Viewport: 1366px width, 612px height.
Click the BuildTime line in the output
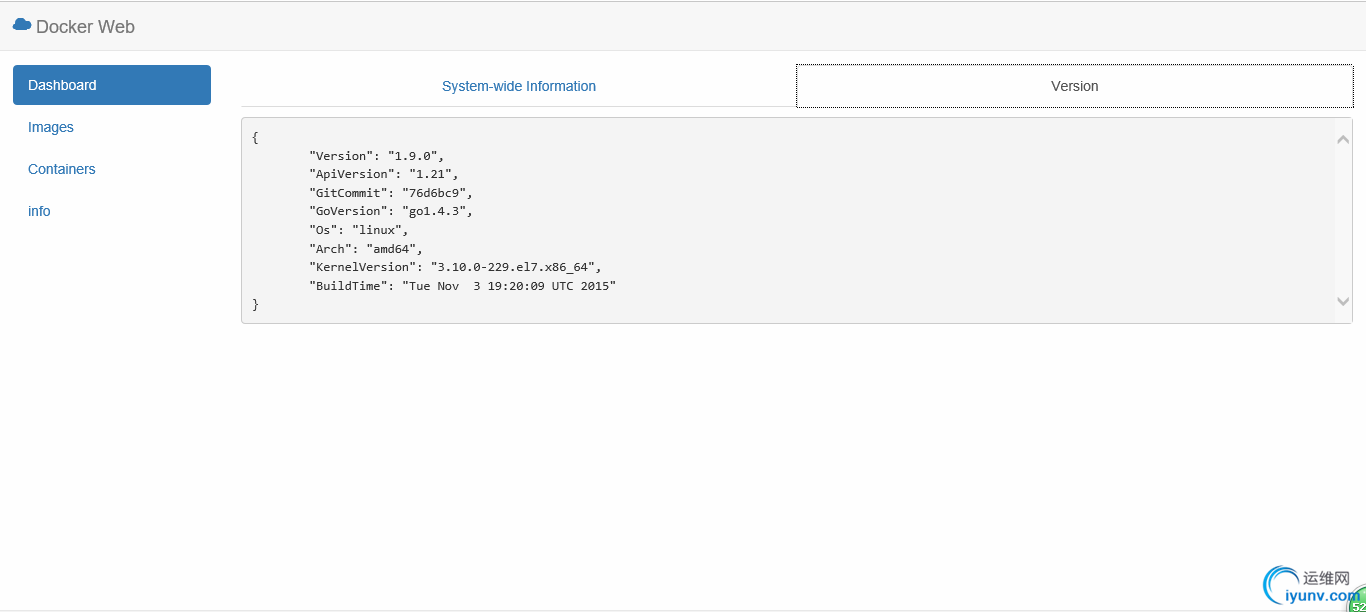click(x=462, y=286)
